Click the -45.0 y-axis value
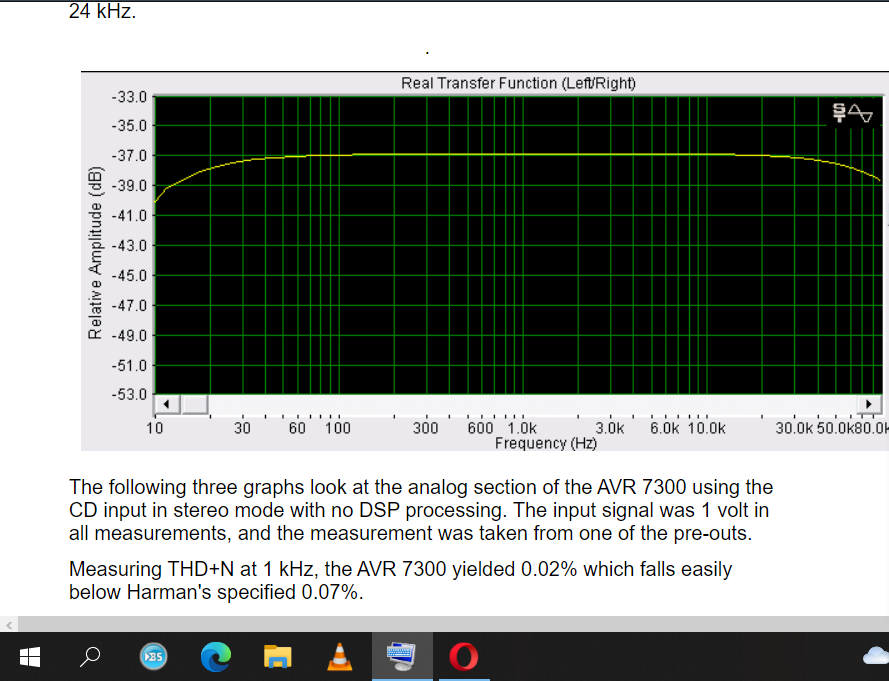This screenshot has width=889, height=681. (x=129, y=276)
